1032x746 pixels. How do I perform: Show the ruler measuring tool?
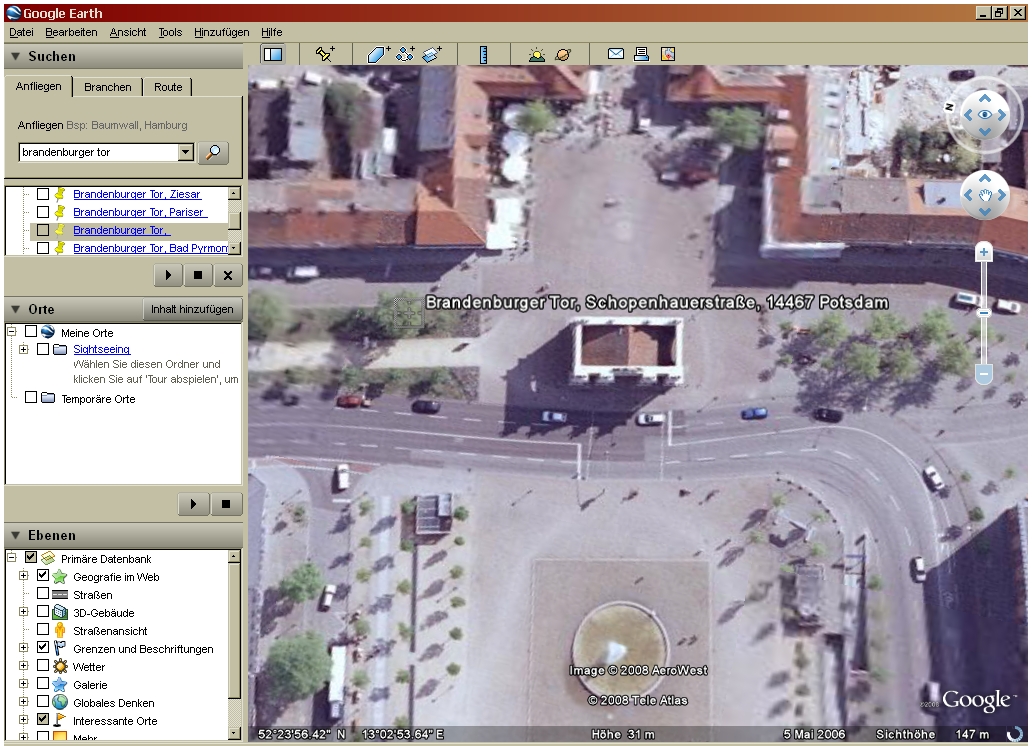[x=484, y=54]
